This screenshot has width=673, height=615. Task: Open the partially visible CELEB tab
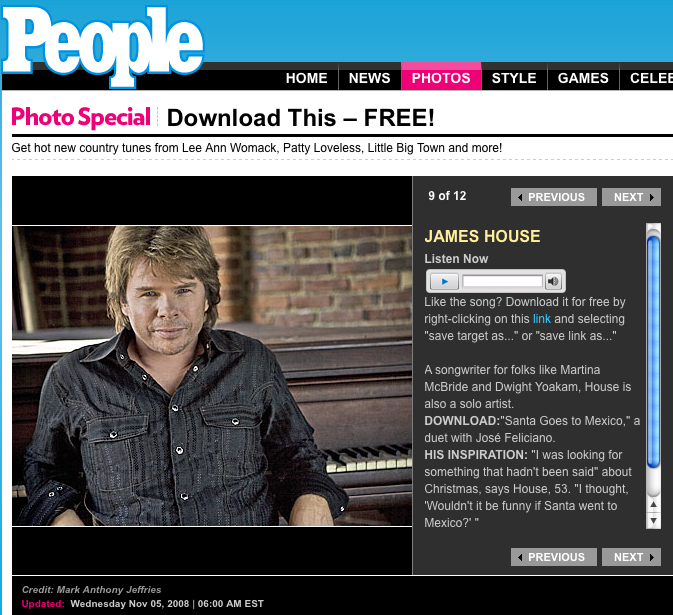[646, 78]
